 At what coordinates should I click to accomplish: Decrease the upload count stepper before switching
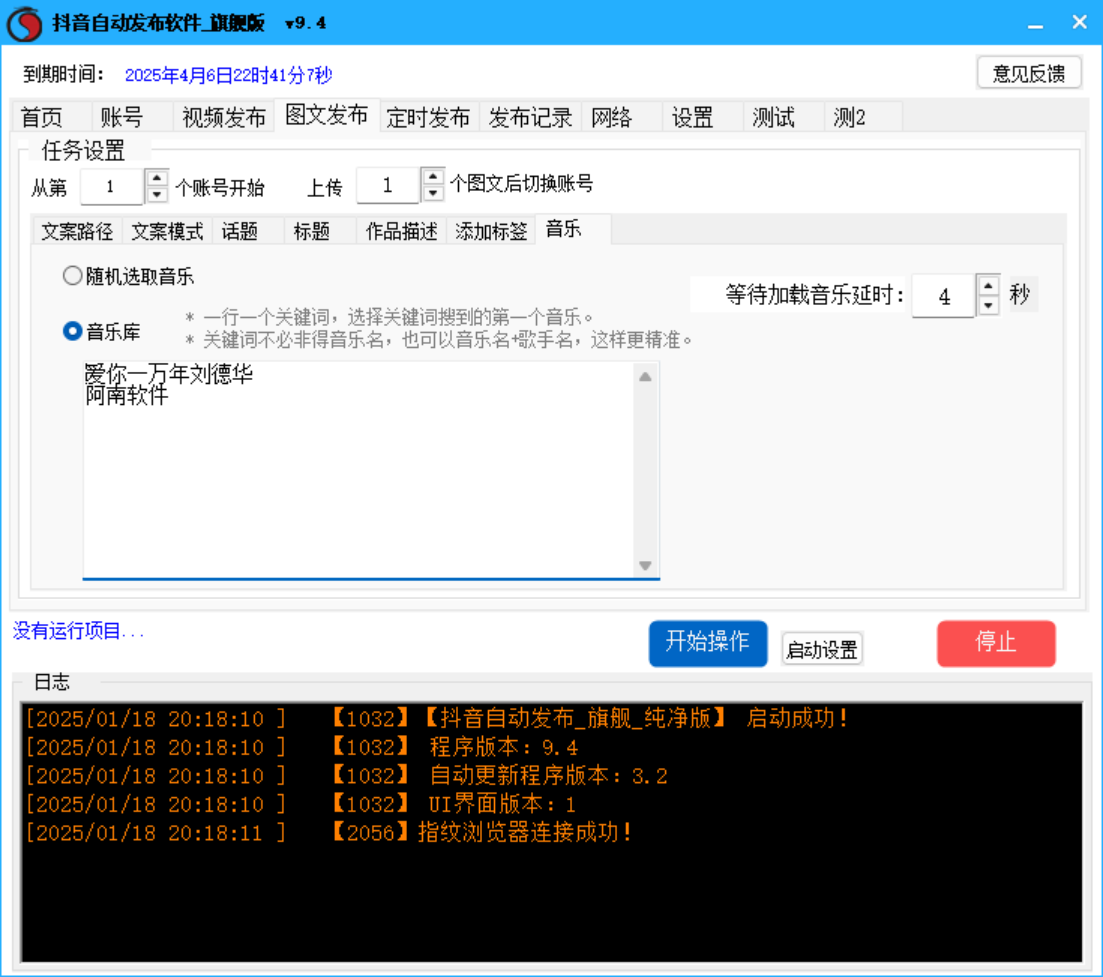[x=433, y=193]
